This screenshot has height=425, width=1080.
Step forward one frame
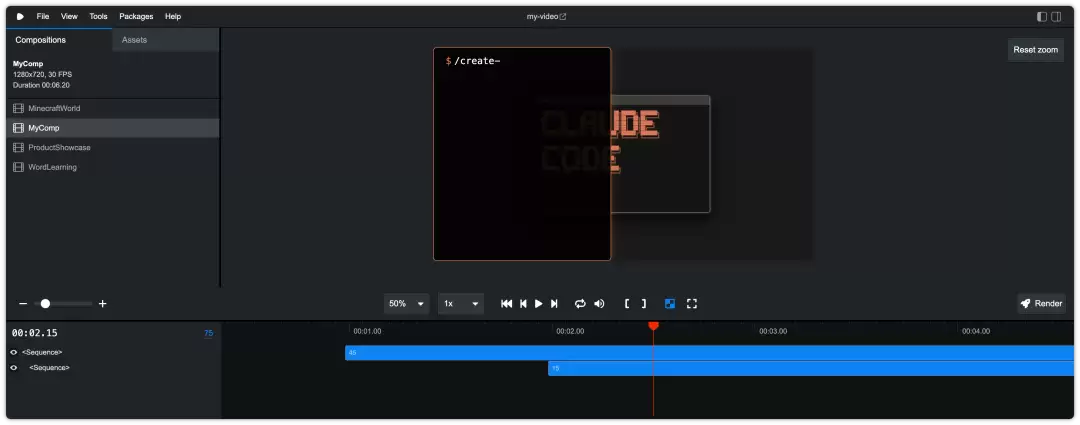pyautogui.click(x=554, y=304)
